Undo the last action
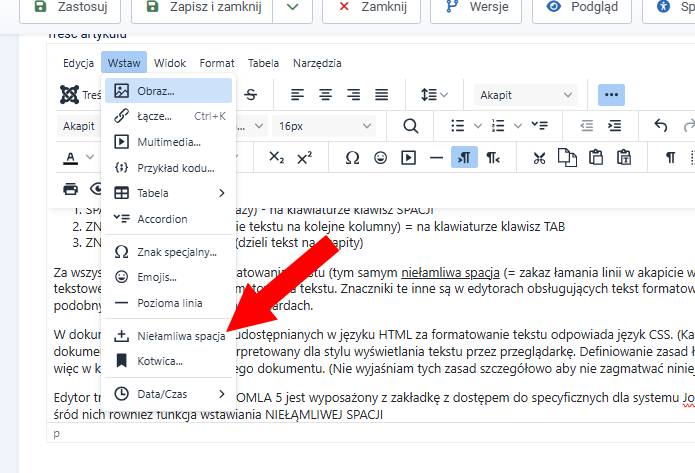Image resolution: width=695 pixels, height=473 pixels. (x=661, y=126)
